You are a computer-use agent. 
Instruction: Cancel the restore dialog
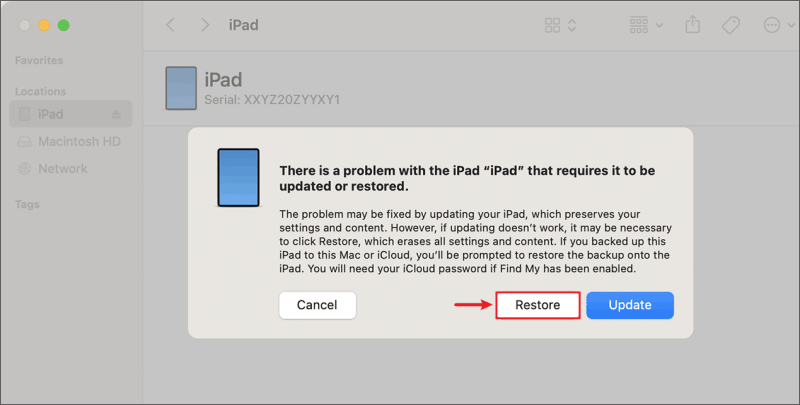[317, 305]
